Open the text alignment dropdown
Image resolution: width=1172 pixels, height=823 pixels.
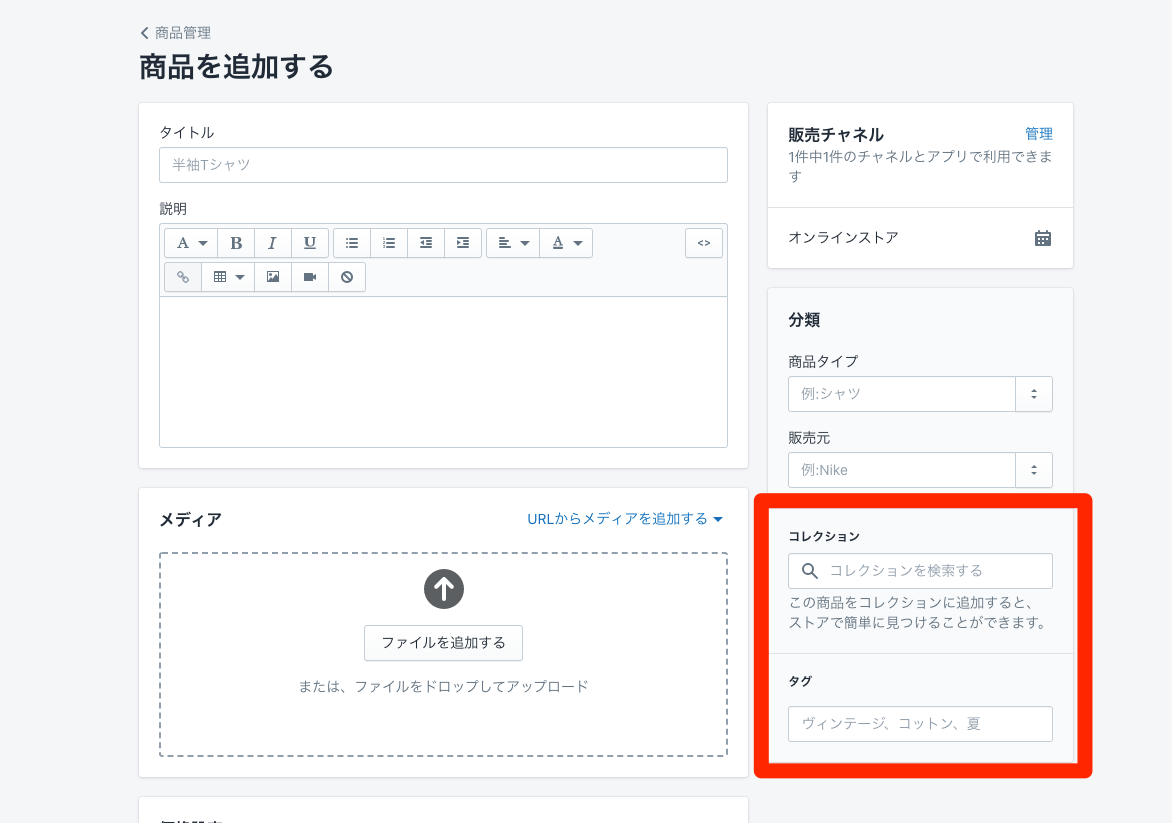513,243
